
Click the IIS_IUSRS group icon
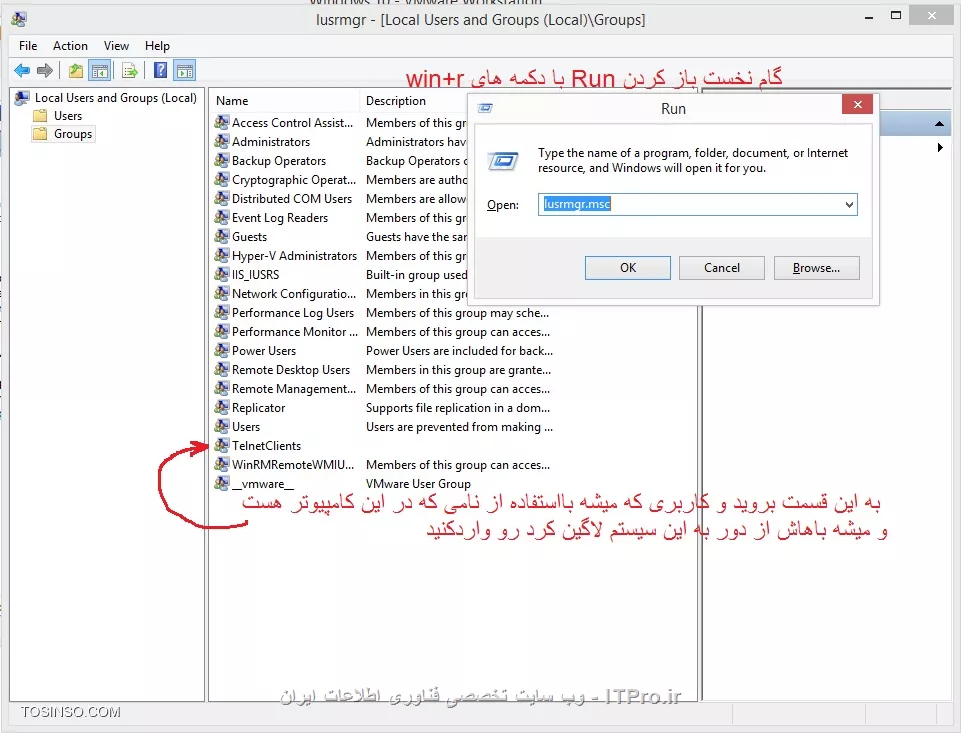(x=222, y=275)
